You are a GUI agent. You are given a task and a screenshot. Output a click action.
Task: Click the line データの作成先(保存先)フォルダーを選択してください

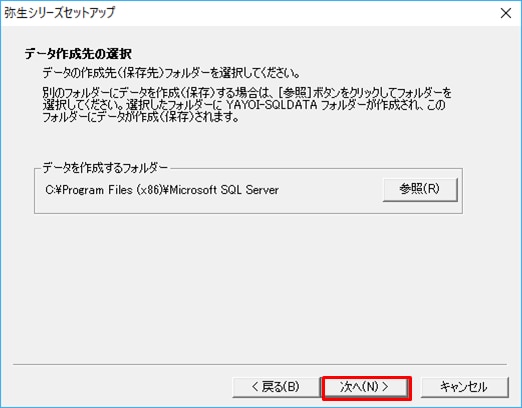(171, 73)
